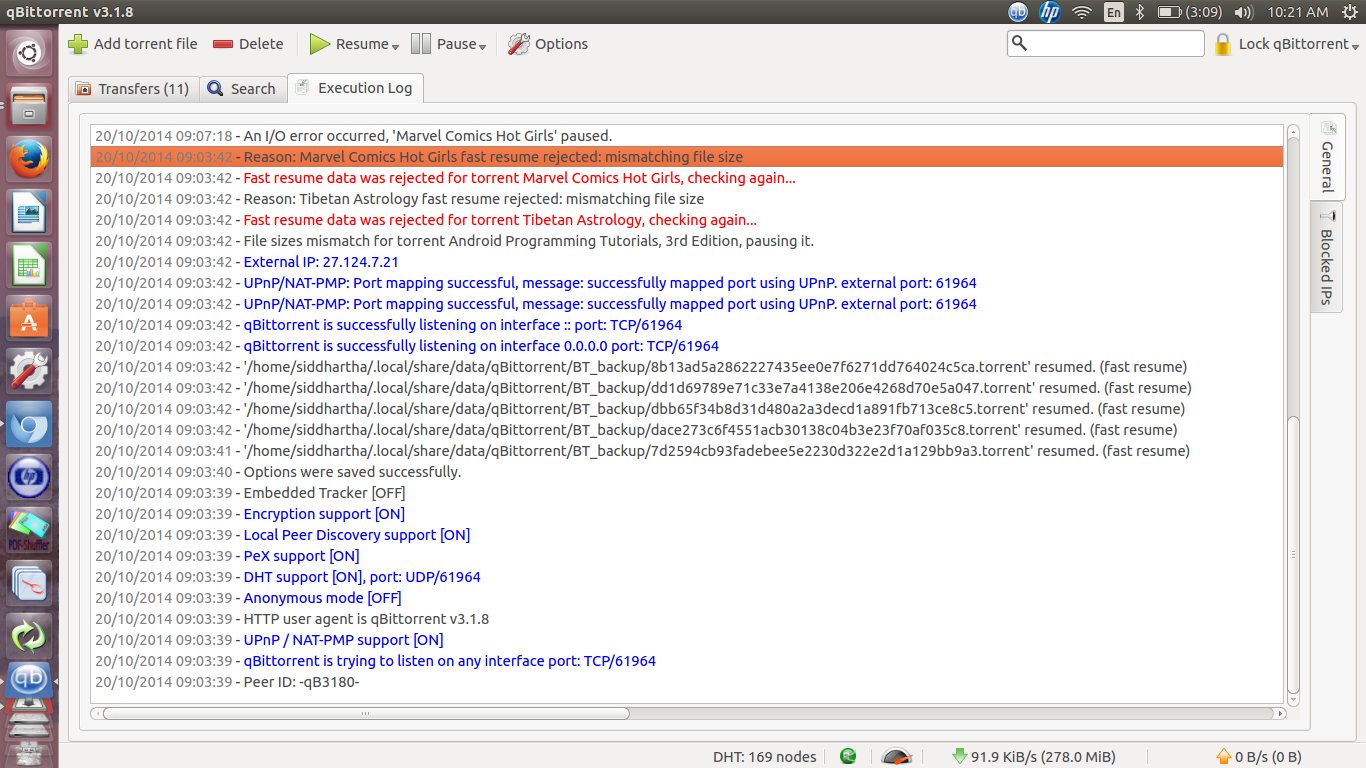Click the qBittorrent launcher icon
This screenshot has height=768, width=1366.
[29, 681]
